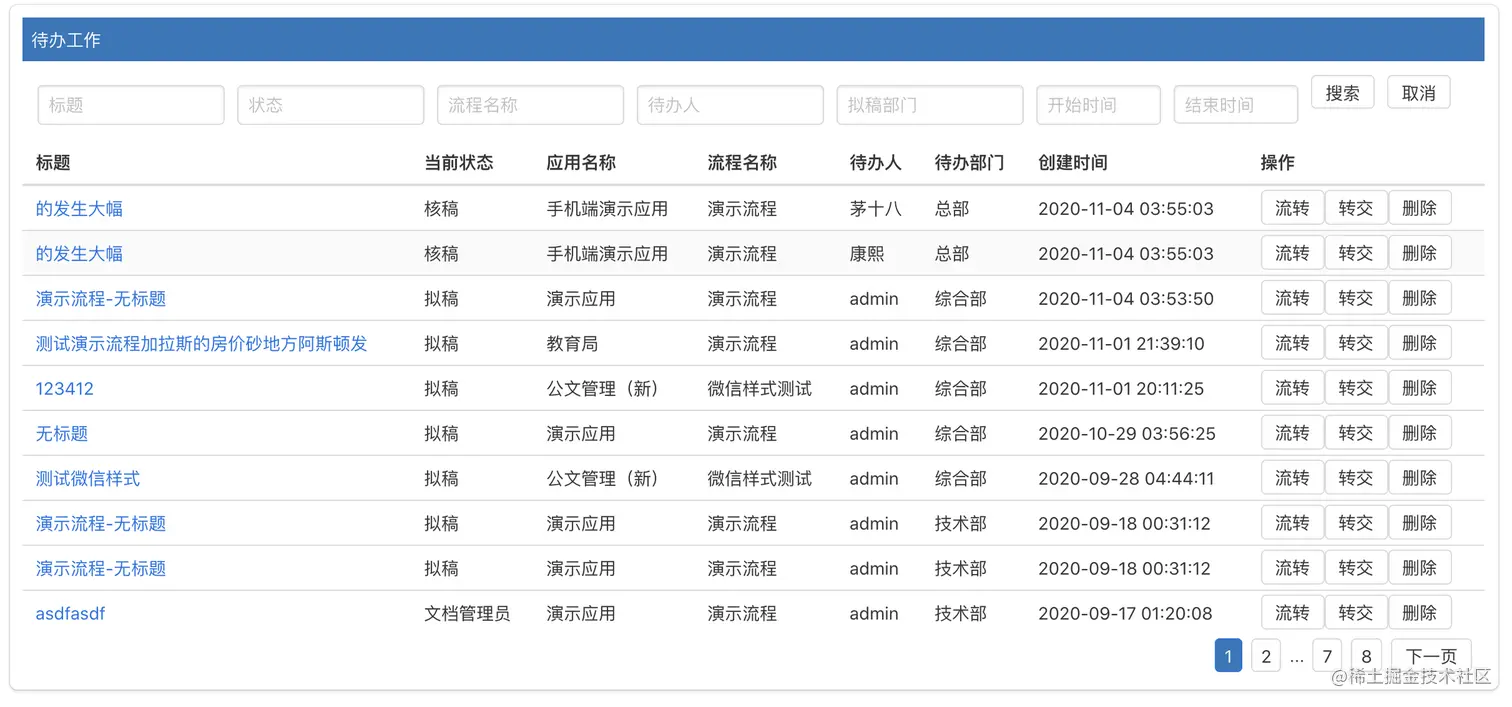Click 删除 in the 测试微信样式 row
This screenshot has width=1512, height=707.
(1420, 478)
